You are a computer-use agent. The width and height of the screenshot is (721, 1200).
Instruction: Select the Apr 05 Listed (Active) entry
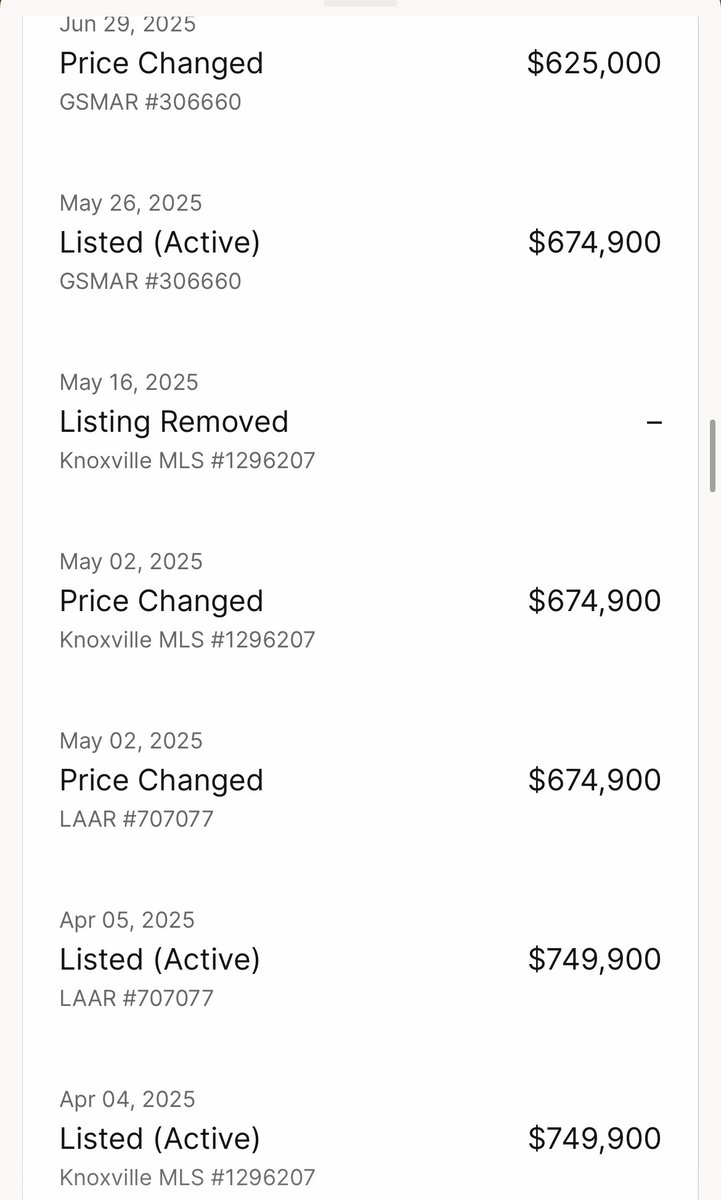(x=360, y=958)
